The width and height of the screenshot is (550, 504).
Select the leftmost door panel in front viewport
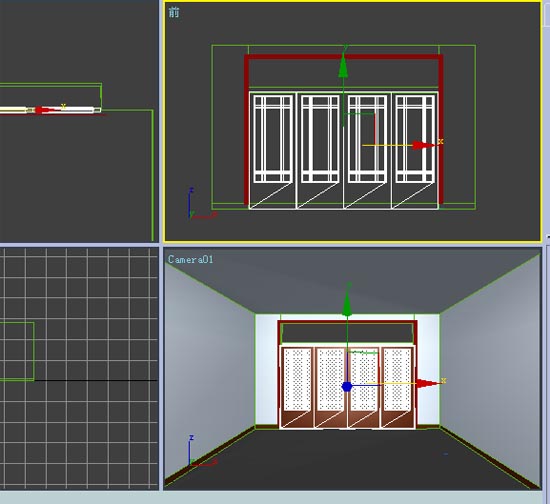(272, 150)
